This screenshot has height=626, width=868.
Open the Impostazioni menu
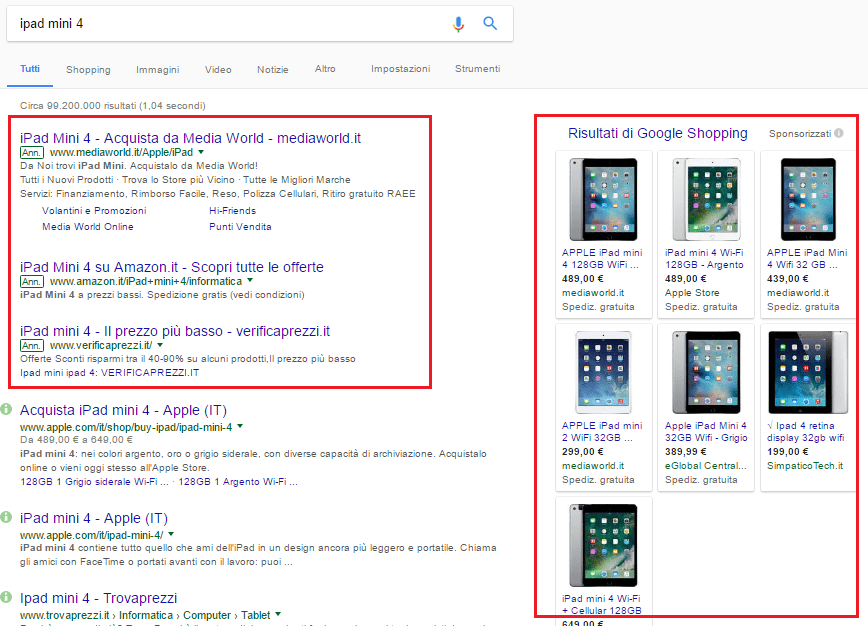(x=400, y=69)
